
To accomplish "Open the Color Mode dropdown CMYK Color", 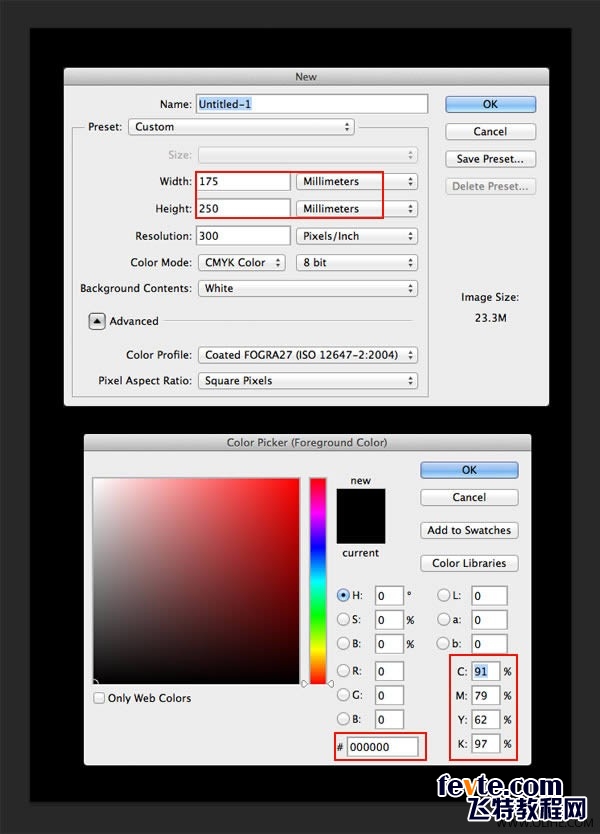I will click(242, 262).
